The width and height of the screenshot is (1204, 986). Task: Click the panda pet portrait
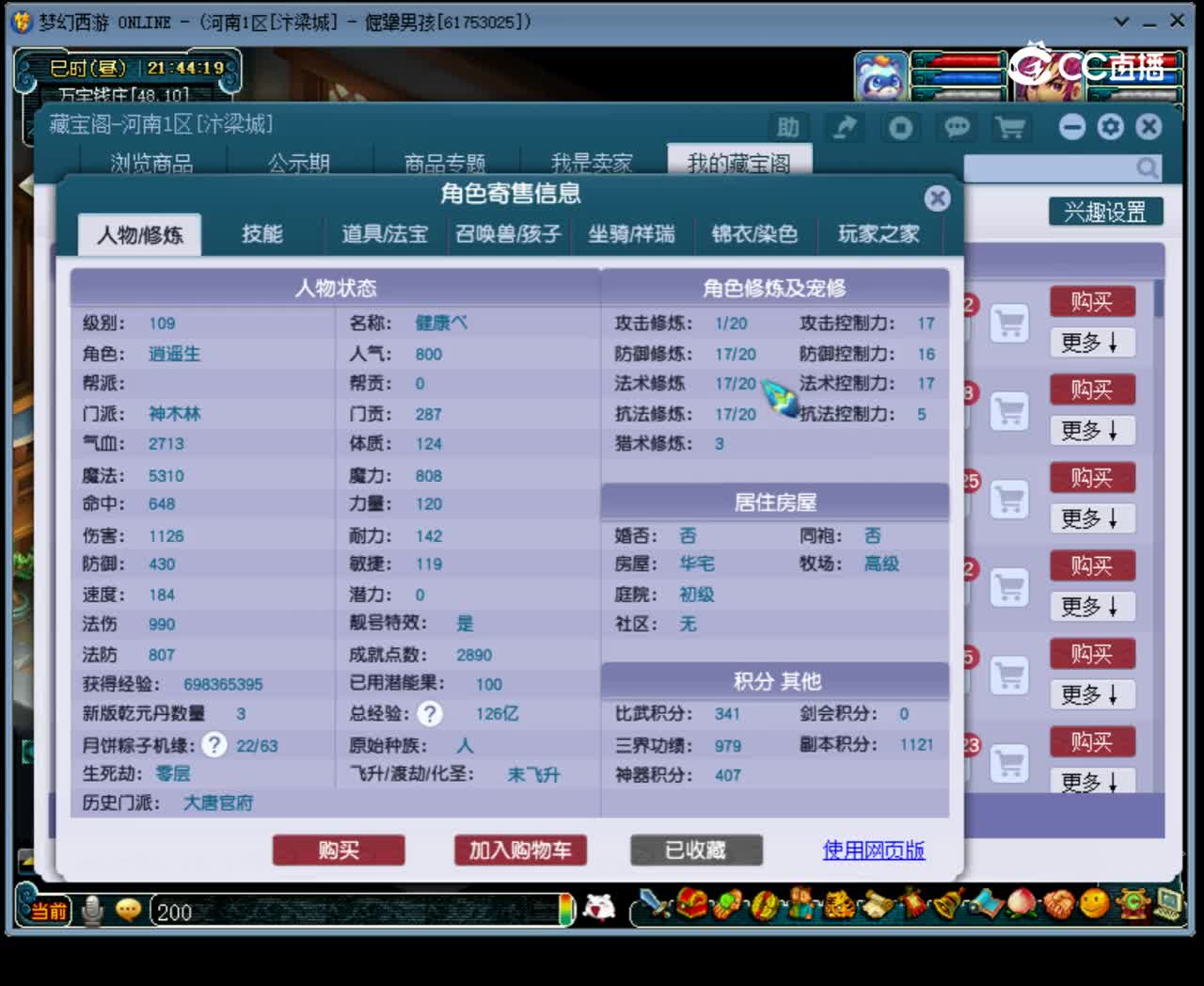(x=881, y=76)
